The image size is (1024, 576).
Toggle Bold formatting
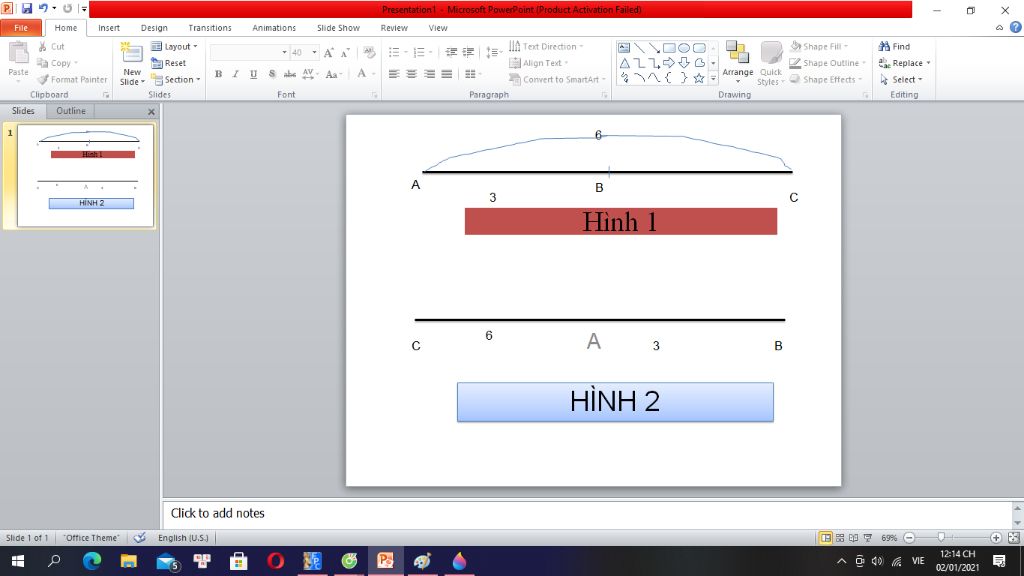[218, 74]
